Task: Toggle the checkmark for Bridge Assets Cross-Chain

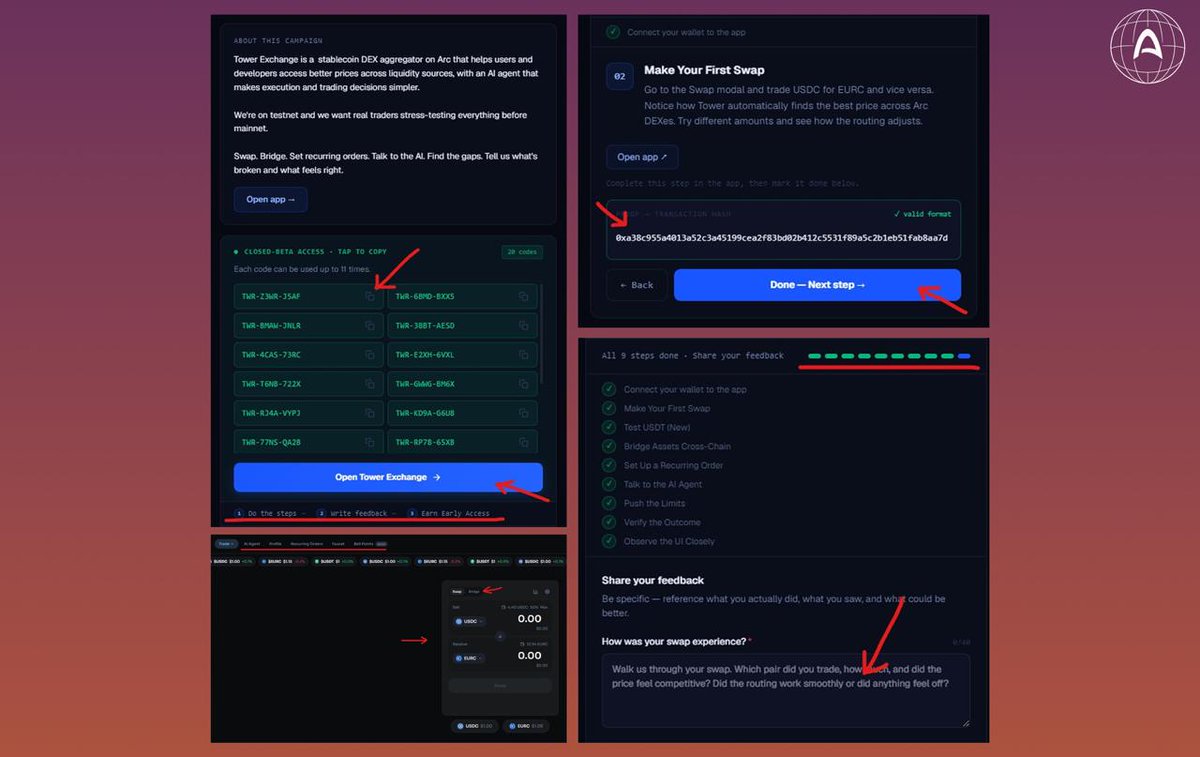Action: coord(609,446)
